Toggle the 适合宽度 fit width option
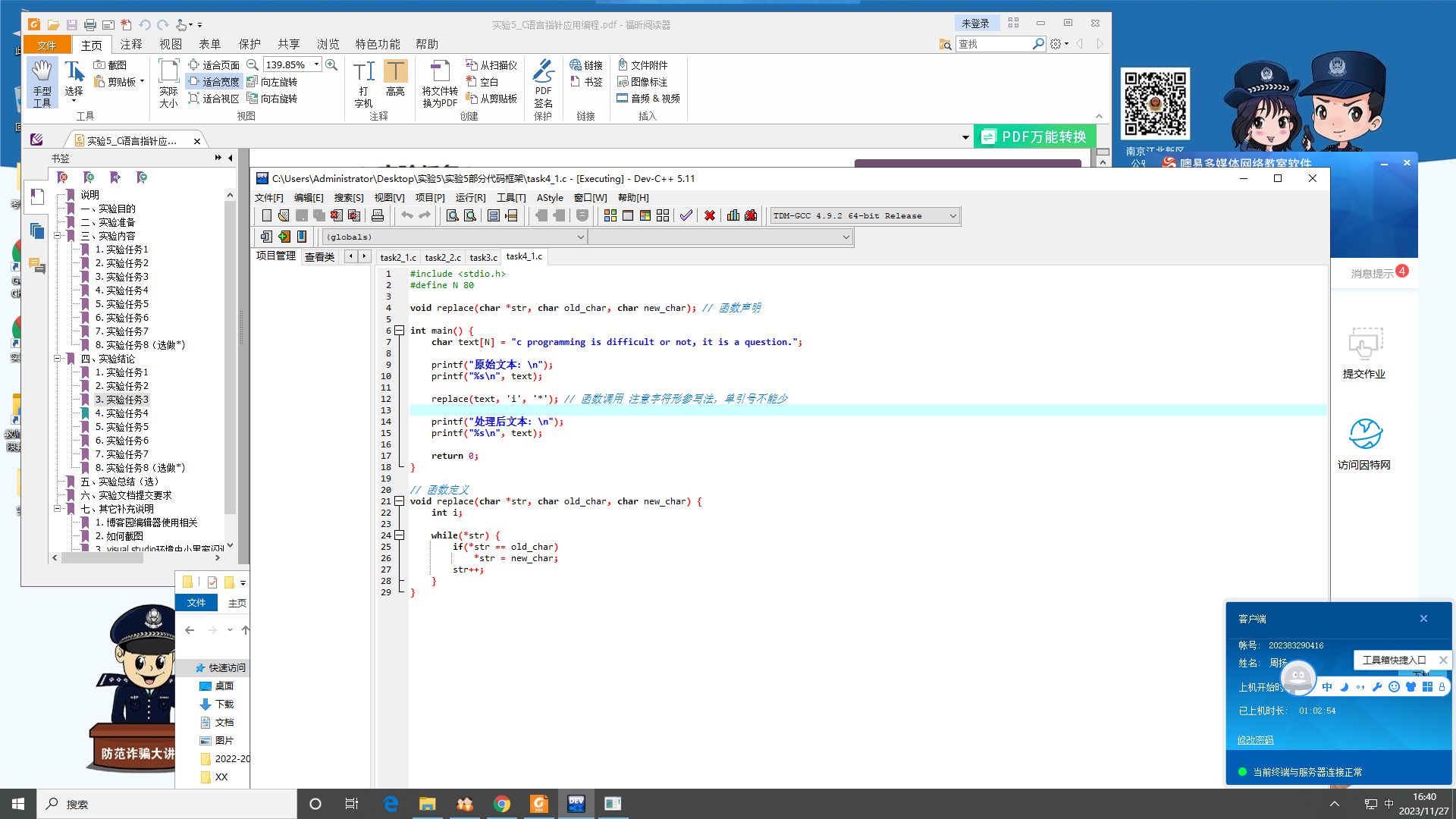The height and width of the screenshot is (819, 1456). [214, 82]
